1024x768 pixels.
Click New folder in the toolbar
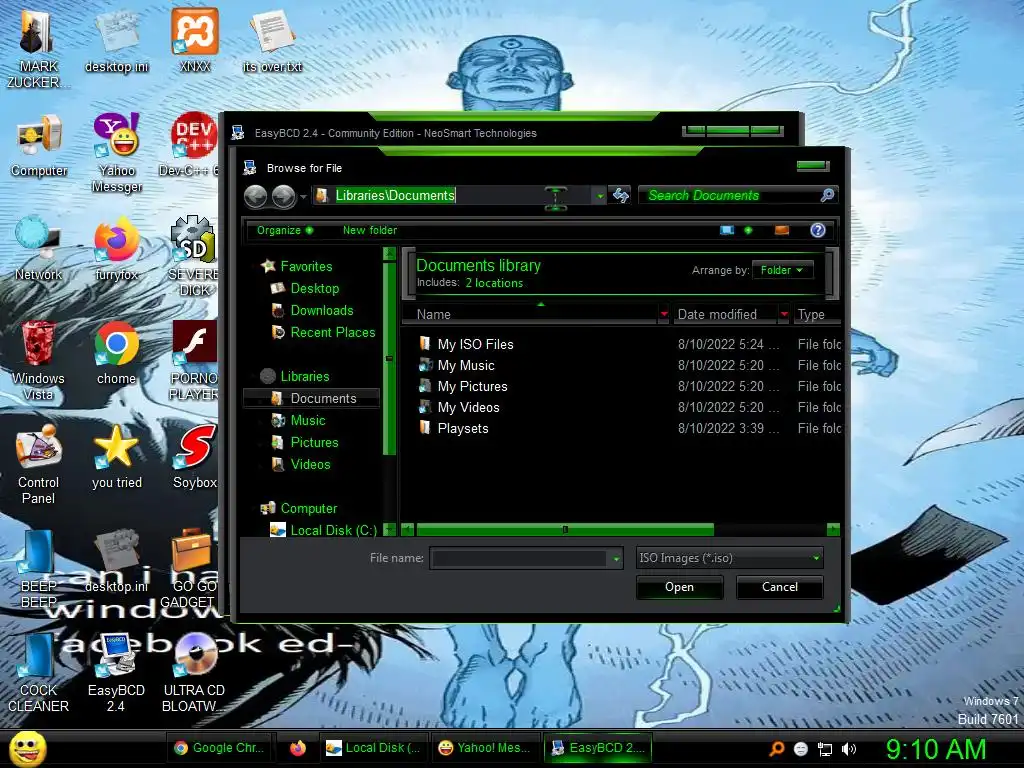[370, 230]
